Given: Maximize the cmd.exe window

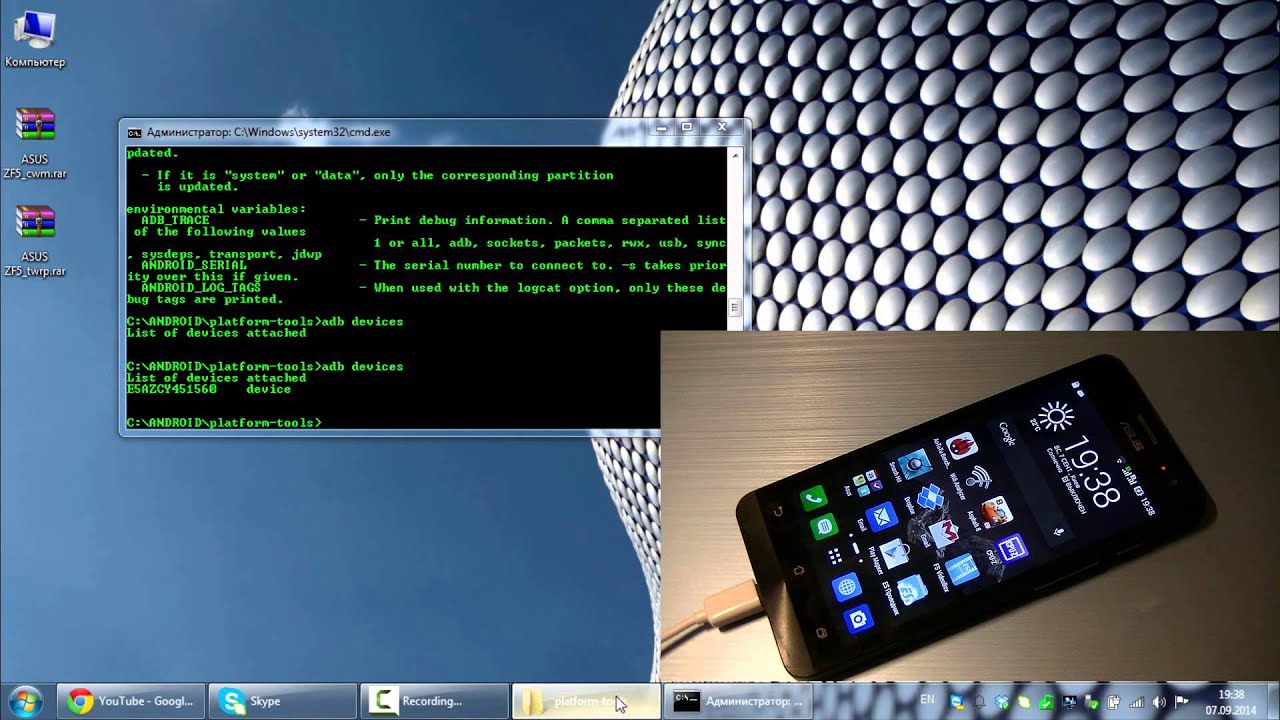Looking at the screenshot, I should [687, 128].
